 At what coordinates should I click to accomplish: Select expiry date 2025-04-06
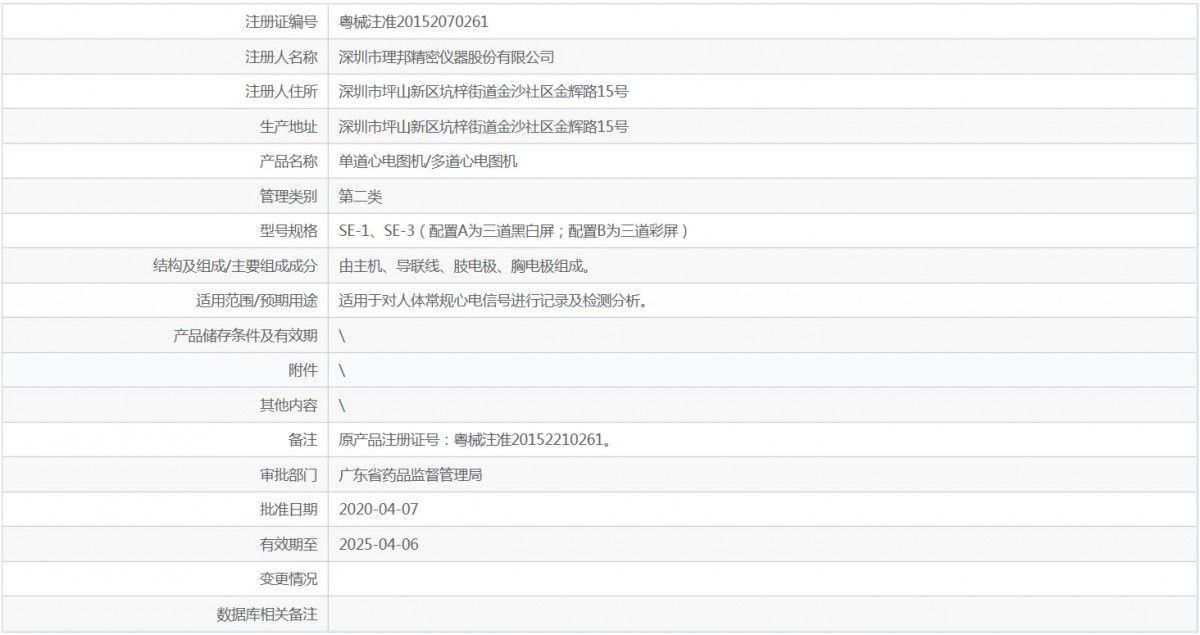pos(379,545)
